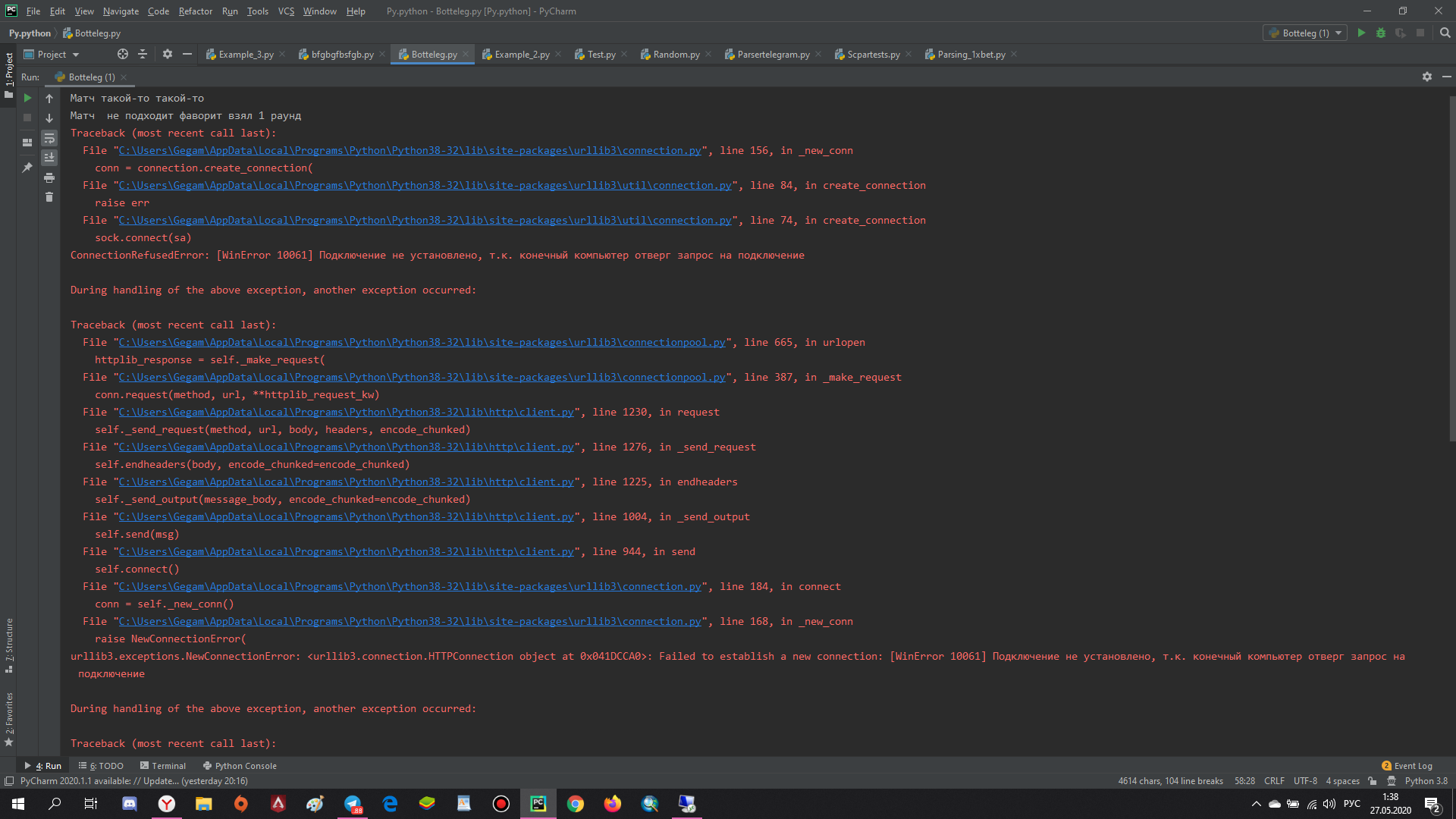Open the 4 spaces indent settings
The width and height of the screenshot is (1456, 819).
click(x=1342, y=781)
